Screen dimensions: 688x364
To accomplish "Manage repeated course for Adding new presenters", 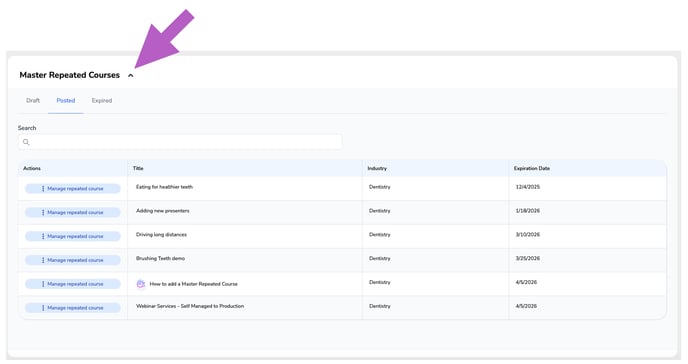I will [73, 212].
